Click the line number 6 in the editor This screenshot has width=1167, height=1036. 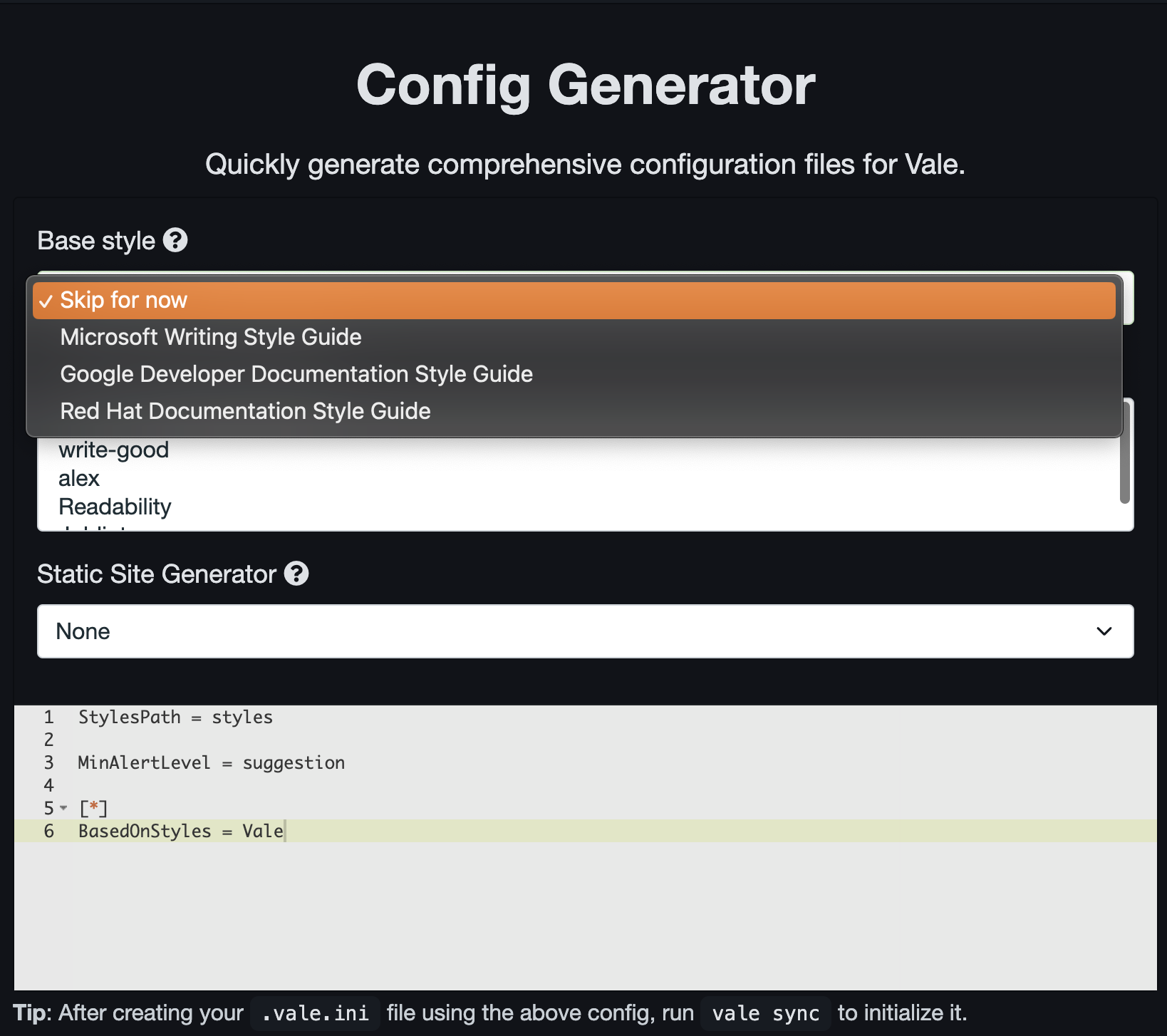click(x=48, y=831)
